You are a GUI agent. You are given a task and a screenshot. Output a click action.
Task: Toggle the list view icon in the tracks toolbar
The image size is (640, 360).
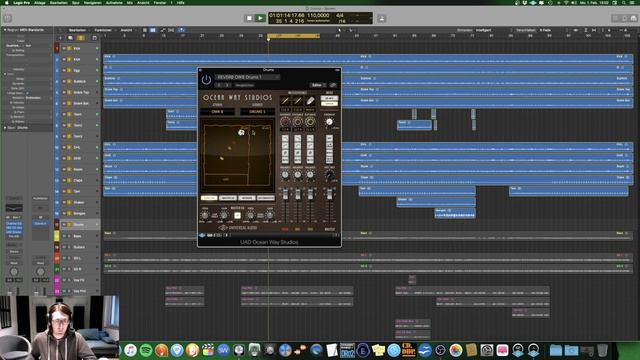(x=144, y=30)
